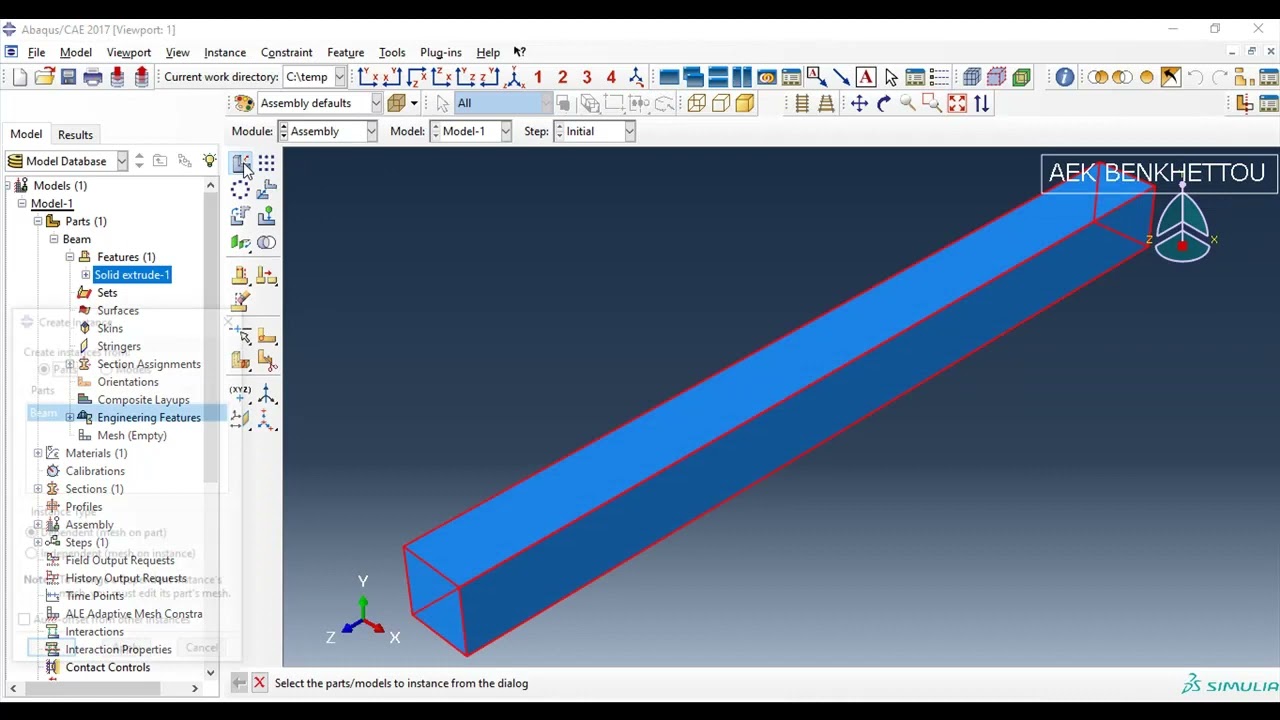The image size is (1280, 720).
Task: Open the Viewport menu
Action: point(129,52)
